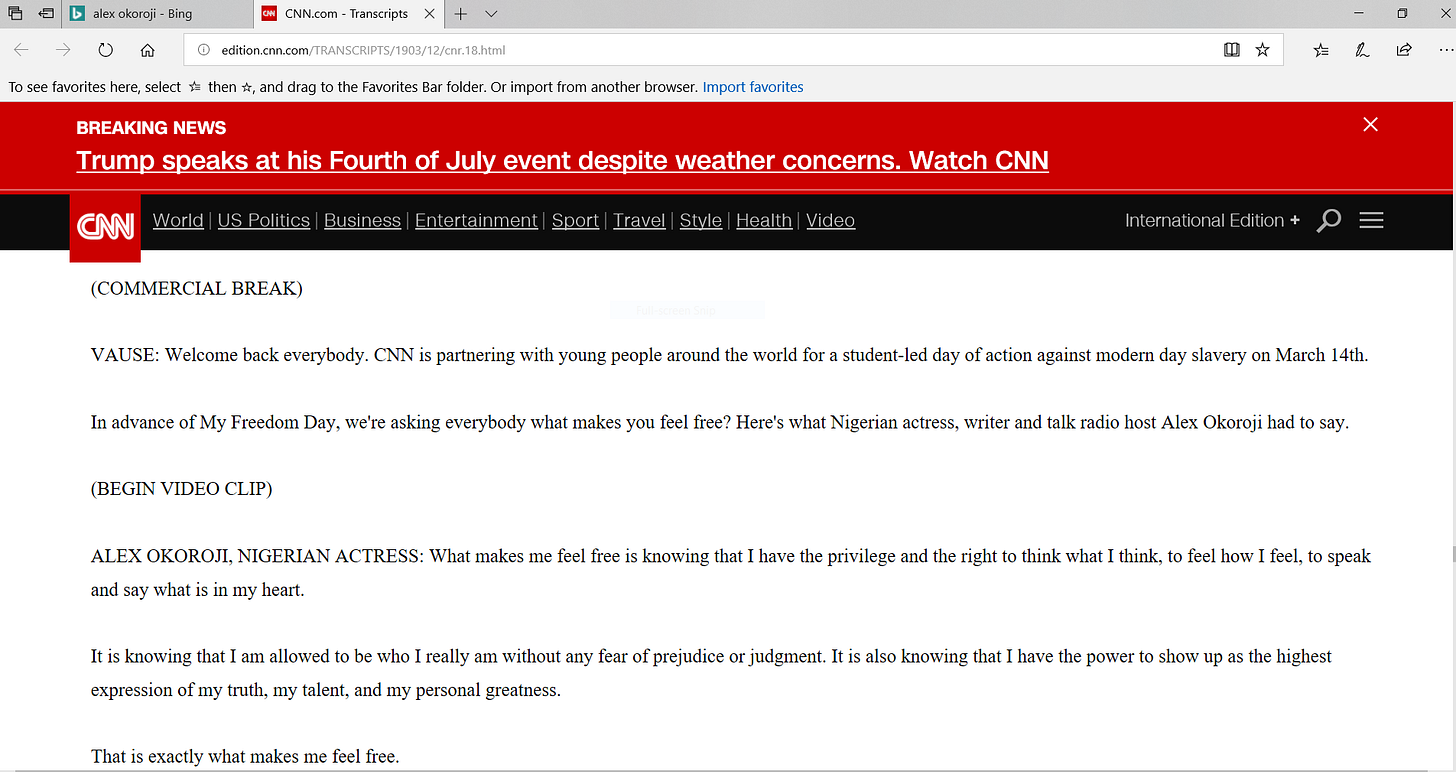Open the World section
This screenshot has width=1456, height=772.
click(x=178, y=220)
